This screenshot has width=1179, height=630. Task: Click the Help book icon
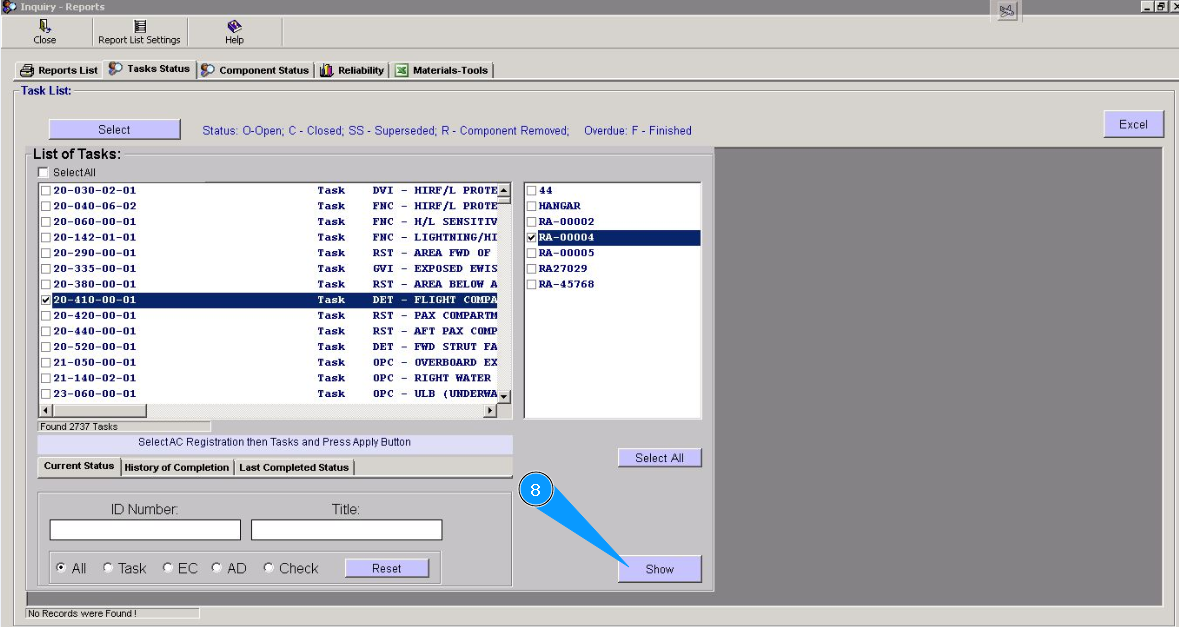pyautogui.click(x=234, y=26)
